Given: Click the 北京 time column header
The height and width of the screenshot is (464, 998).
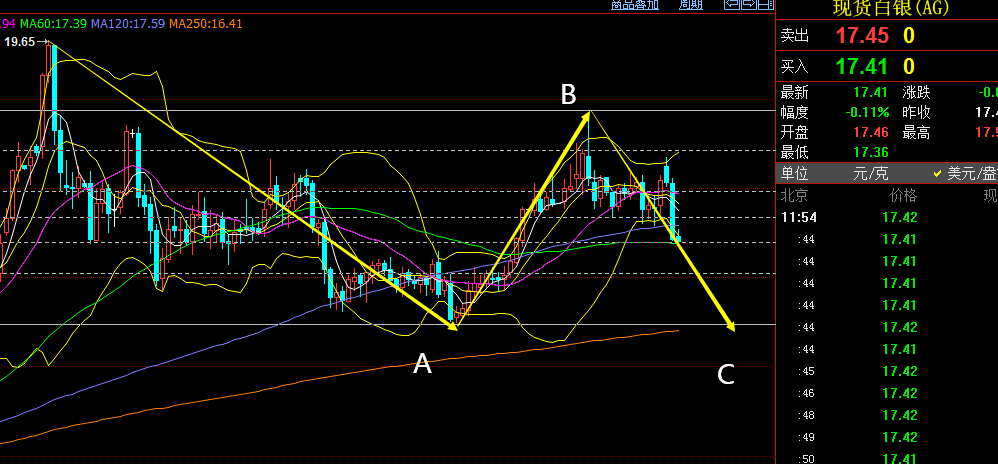Looking at the screenshot, I should pos(794,194).
